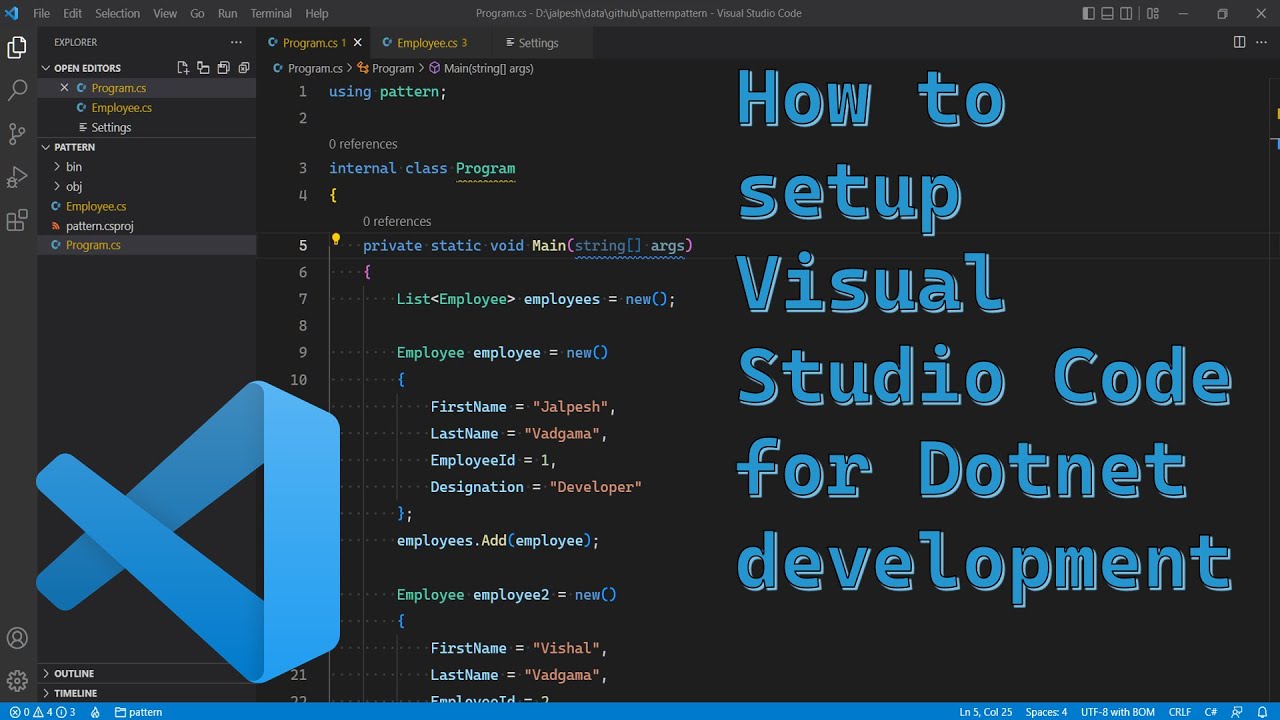
Task: Open the Customize Layout control
Action: (x=1153, y=13)
